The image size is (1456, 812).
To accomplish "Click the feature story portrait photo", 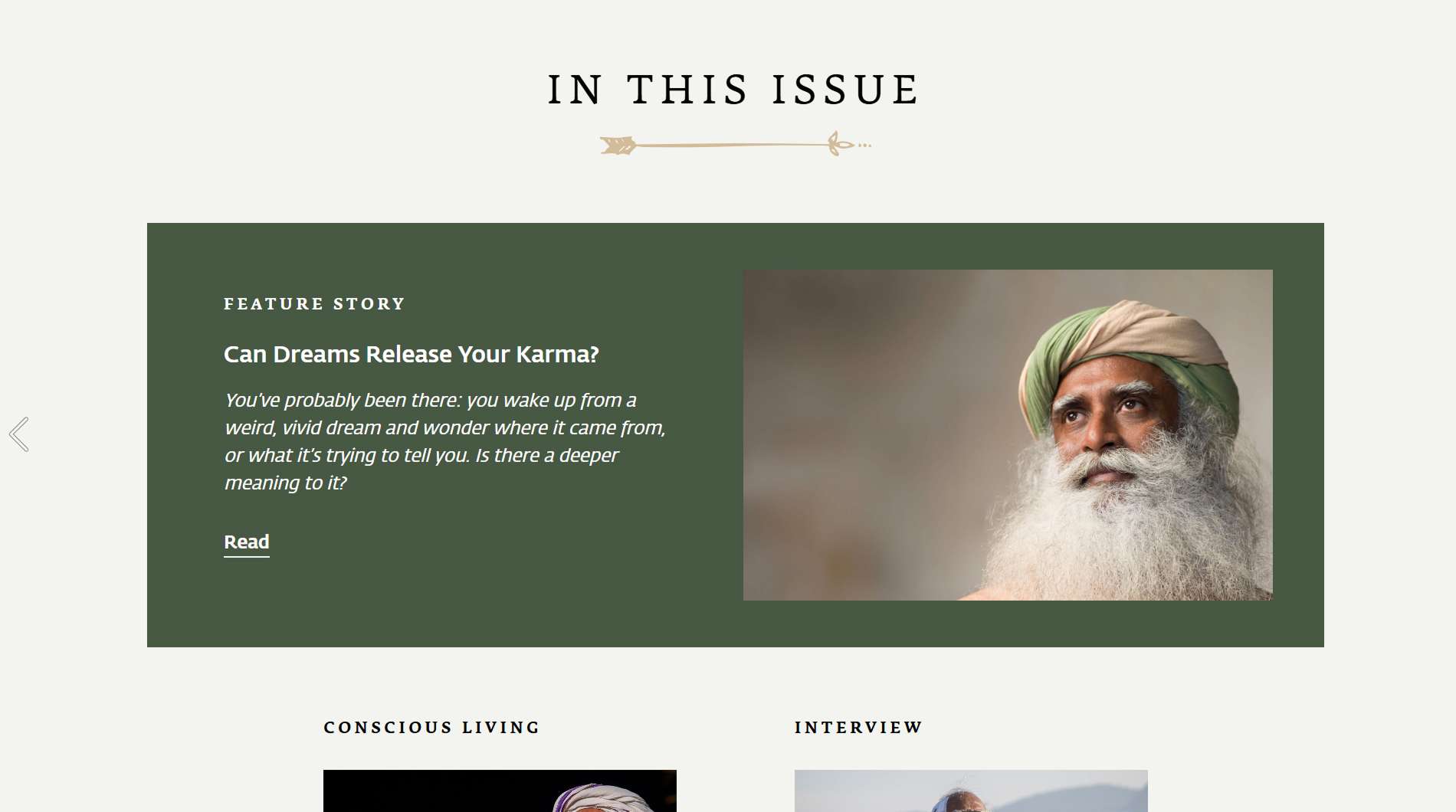I will pos(1008,434).
